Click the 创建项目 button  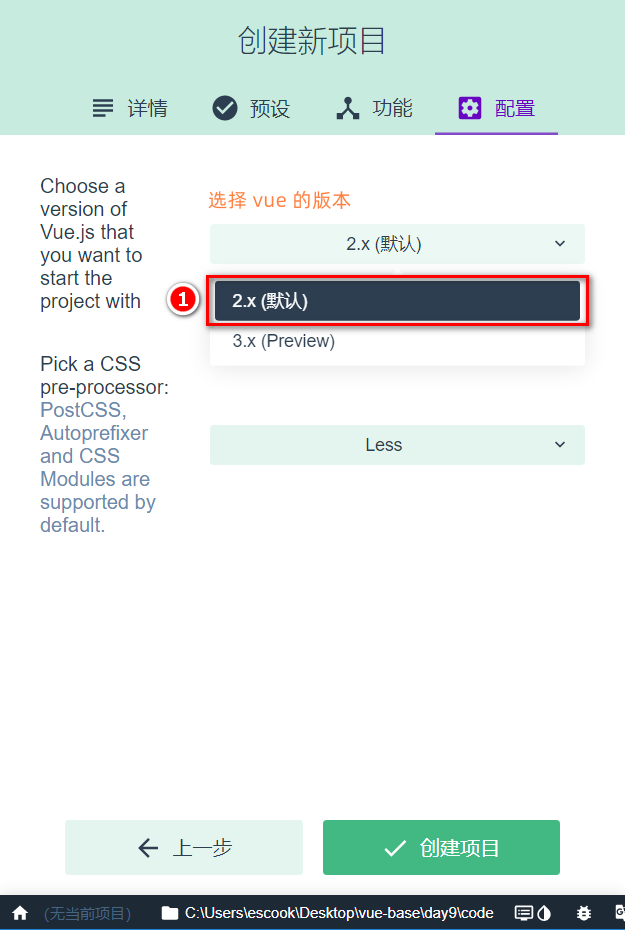coord(441,847)
